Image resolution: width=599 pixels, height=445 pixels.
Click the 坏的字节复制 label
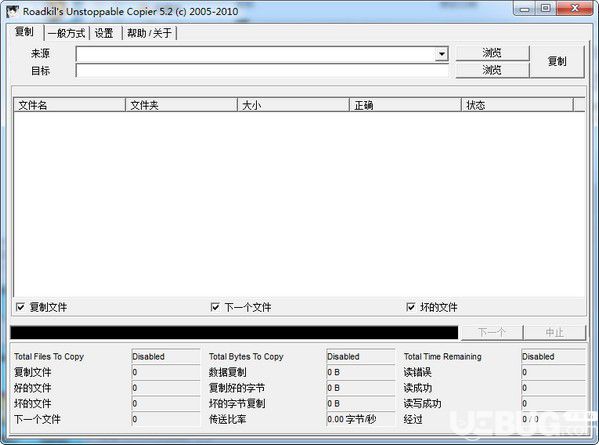pos(237,403)
